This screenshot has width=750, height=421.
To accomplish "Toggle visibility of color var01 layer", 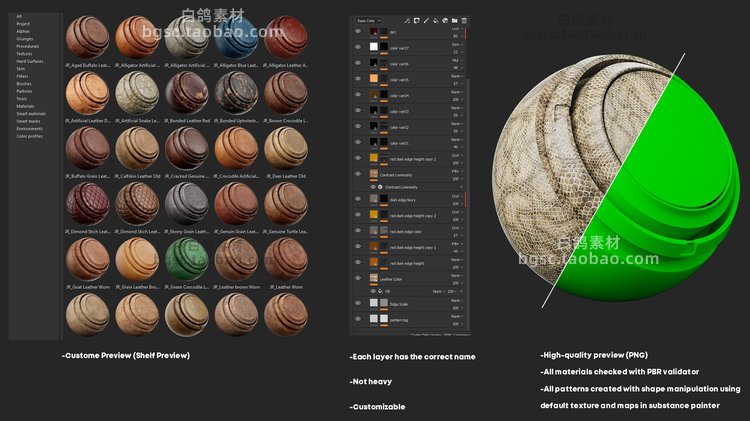I will coord(358,142).
